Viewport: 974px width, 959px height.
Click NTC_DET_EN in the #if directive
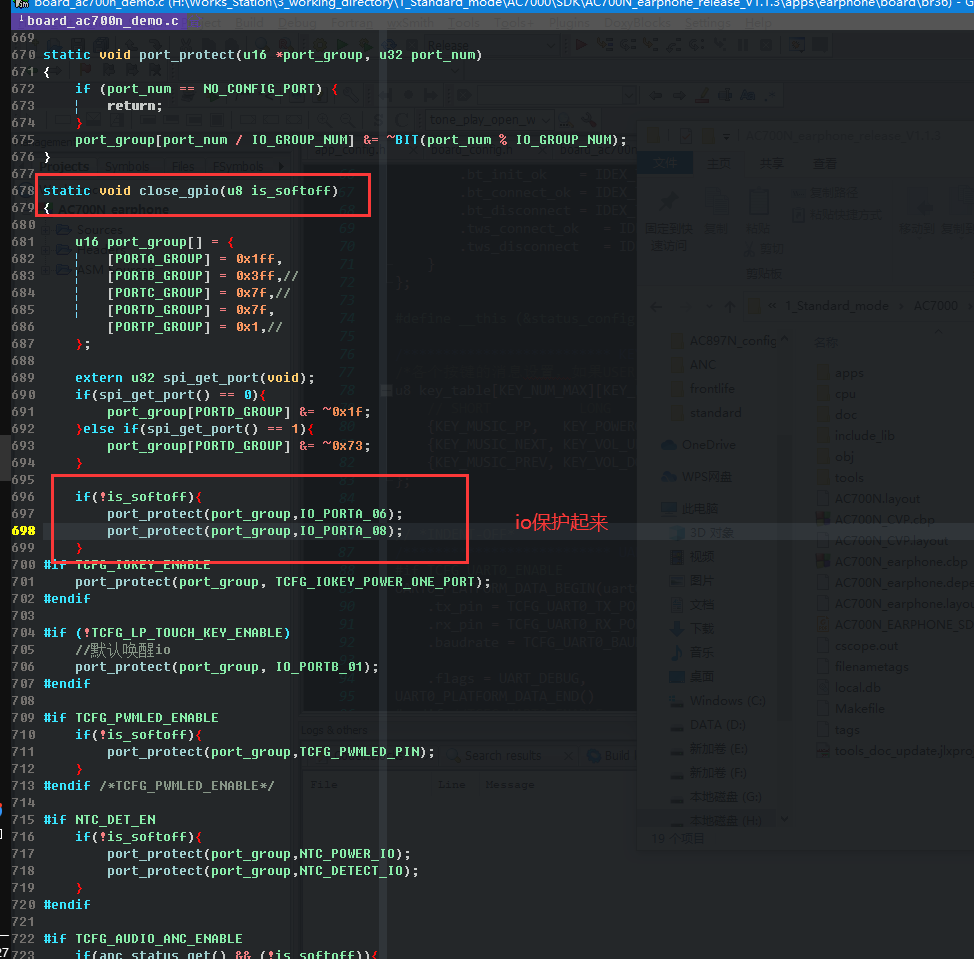115,820
